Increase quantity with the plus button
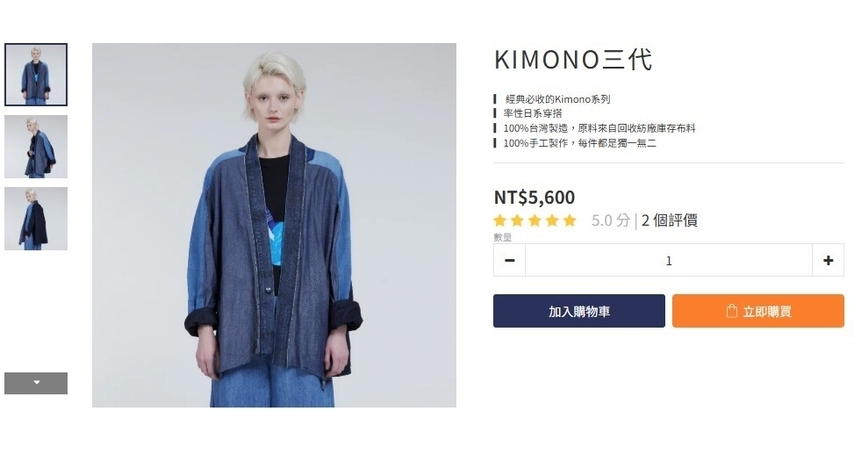This screenshot has height=469, width=854. [828, 260]
